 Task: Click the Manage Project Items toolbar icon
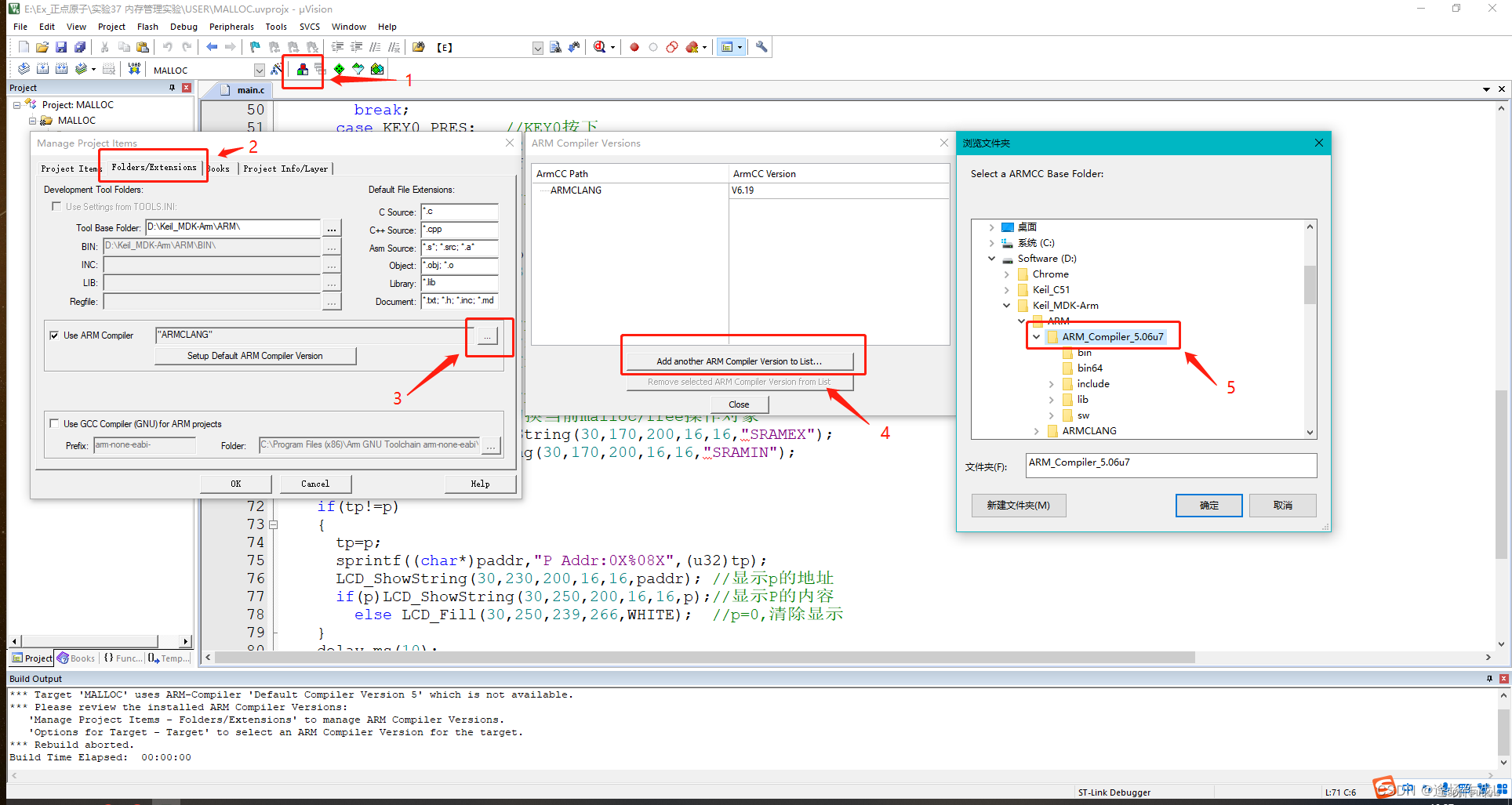pyautogui.click(x=302, y=70)
